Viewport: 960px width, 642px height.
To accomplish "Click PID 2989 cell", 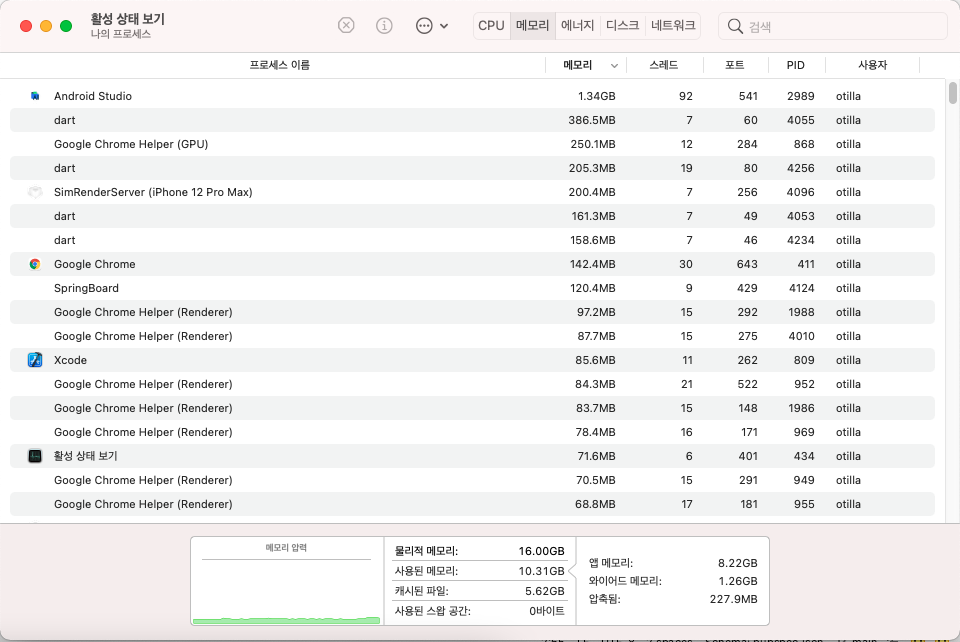I will click(x=800, y=96).
